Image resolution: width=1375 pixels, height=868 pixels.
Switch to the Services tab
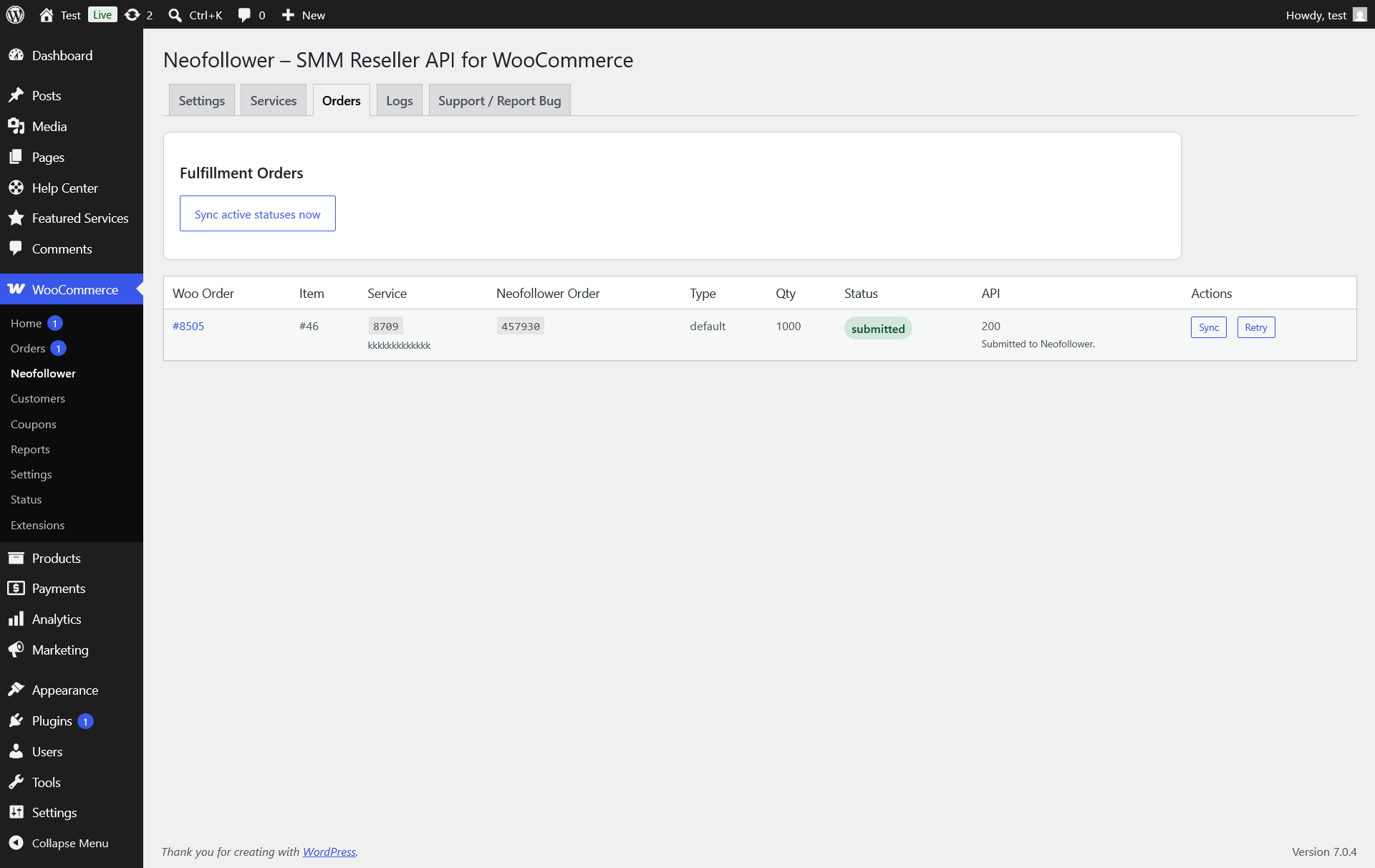point(274,100)
